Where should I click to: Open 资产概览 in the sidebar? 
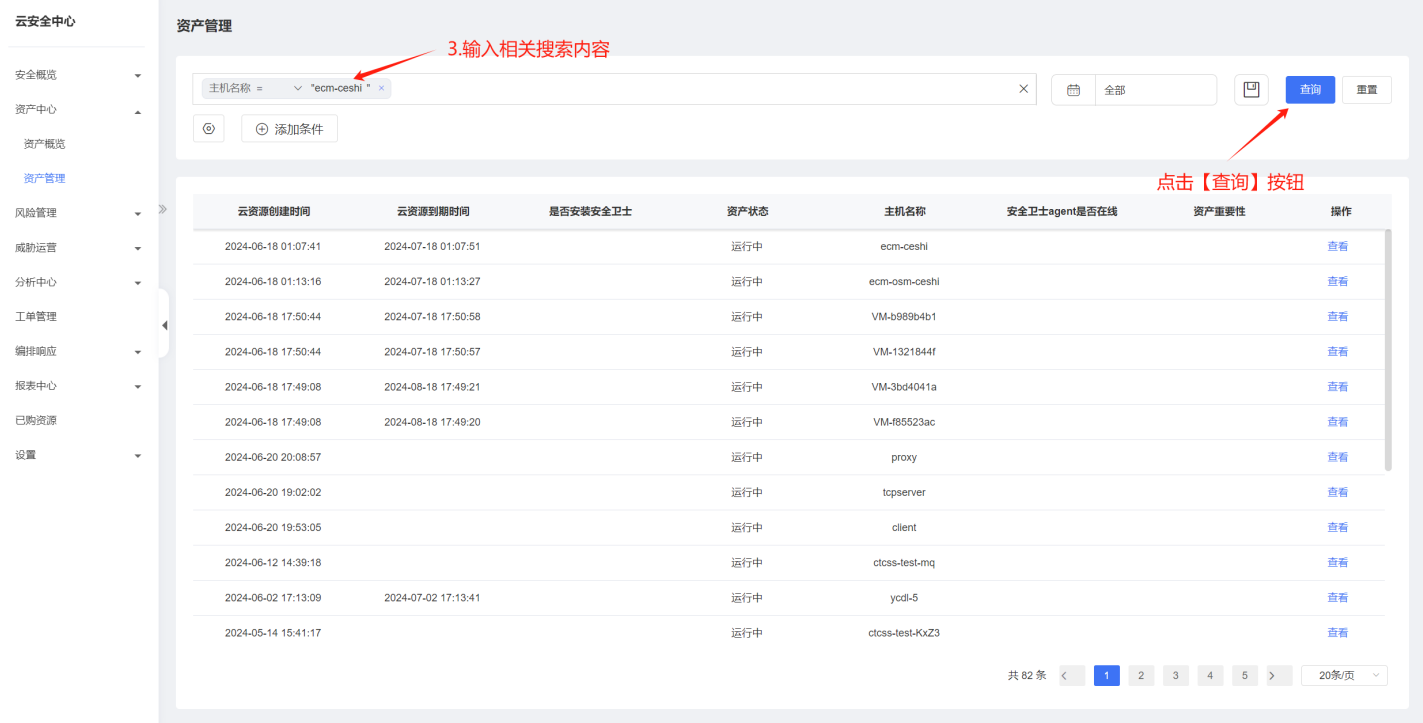click(x=44, y=144)
